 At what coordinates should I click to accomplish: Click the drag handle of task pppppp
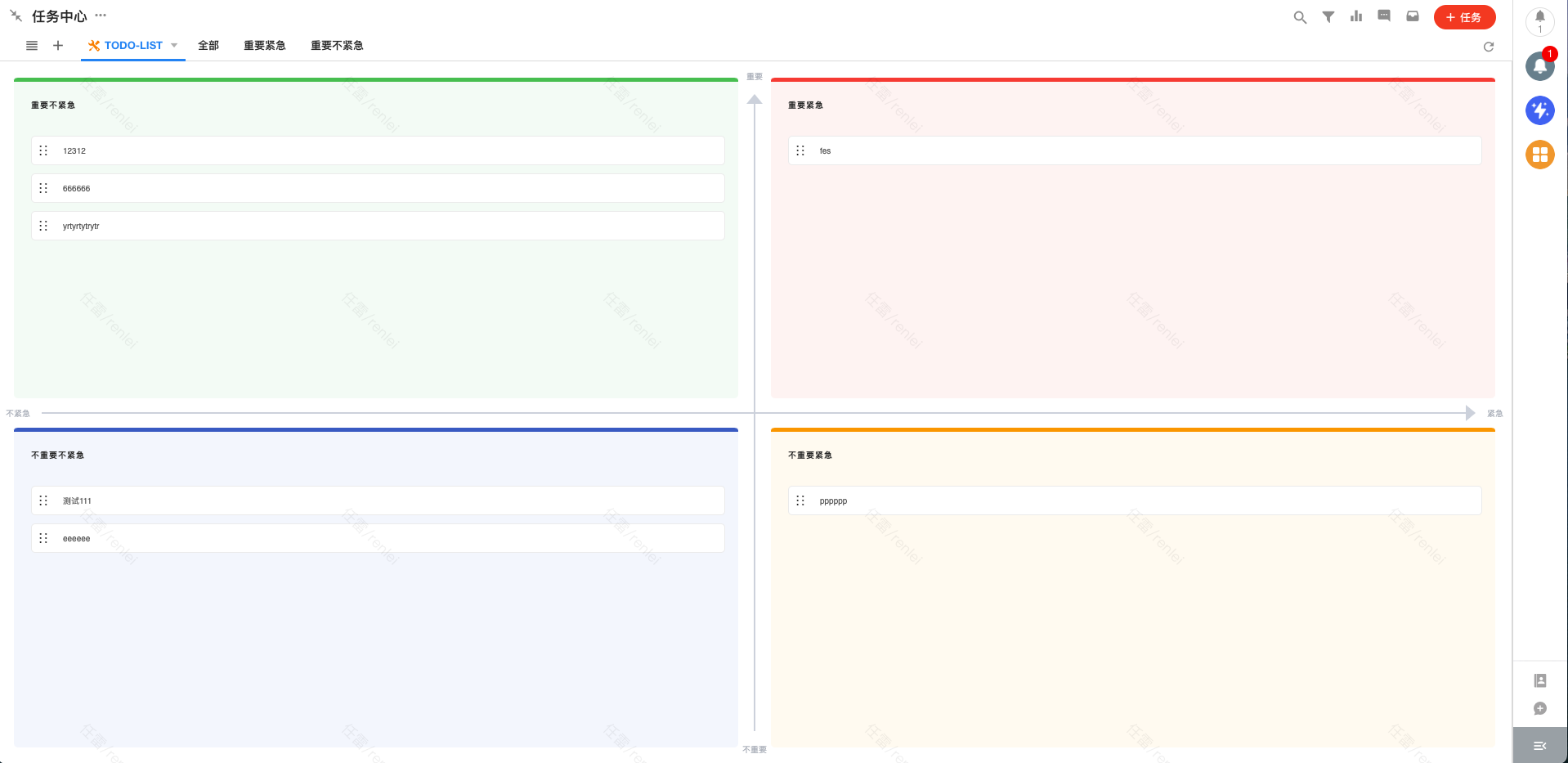[x=801, y=500]
